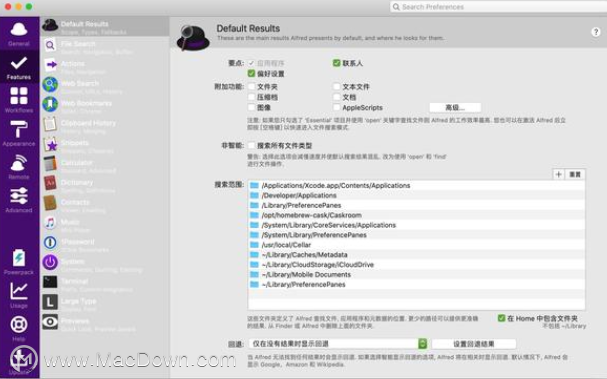The width and height of the screenshot is (607, 379).
Task: Click the 设置回退结果 button
Action: pos(474,343)
